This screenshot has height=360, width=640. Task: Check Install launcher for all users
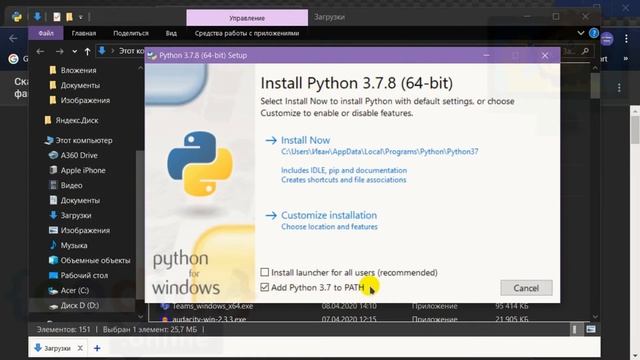[x=264, y=272]
